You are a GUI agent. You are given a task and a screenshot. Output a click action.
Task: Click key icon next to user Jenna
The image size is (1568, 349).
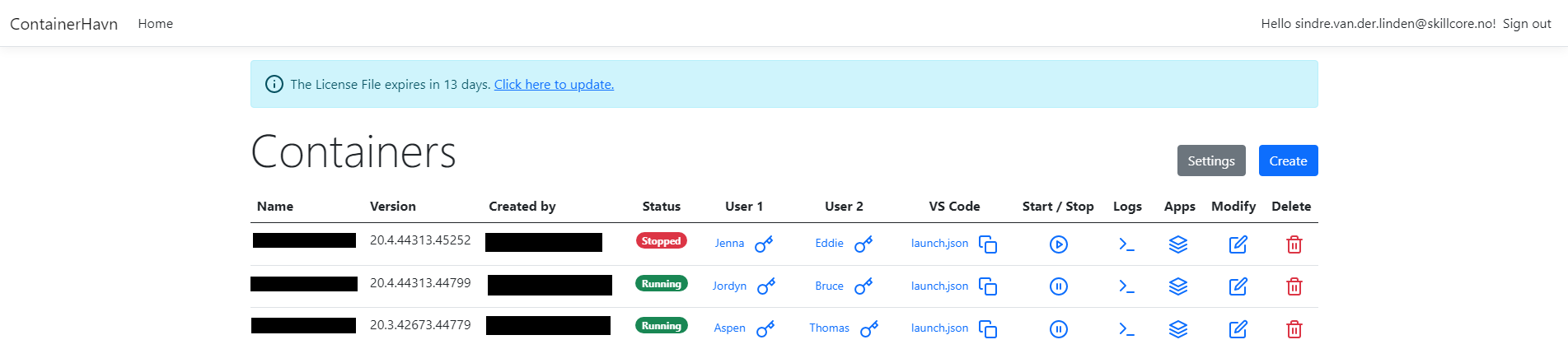coord(764,244)
